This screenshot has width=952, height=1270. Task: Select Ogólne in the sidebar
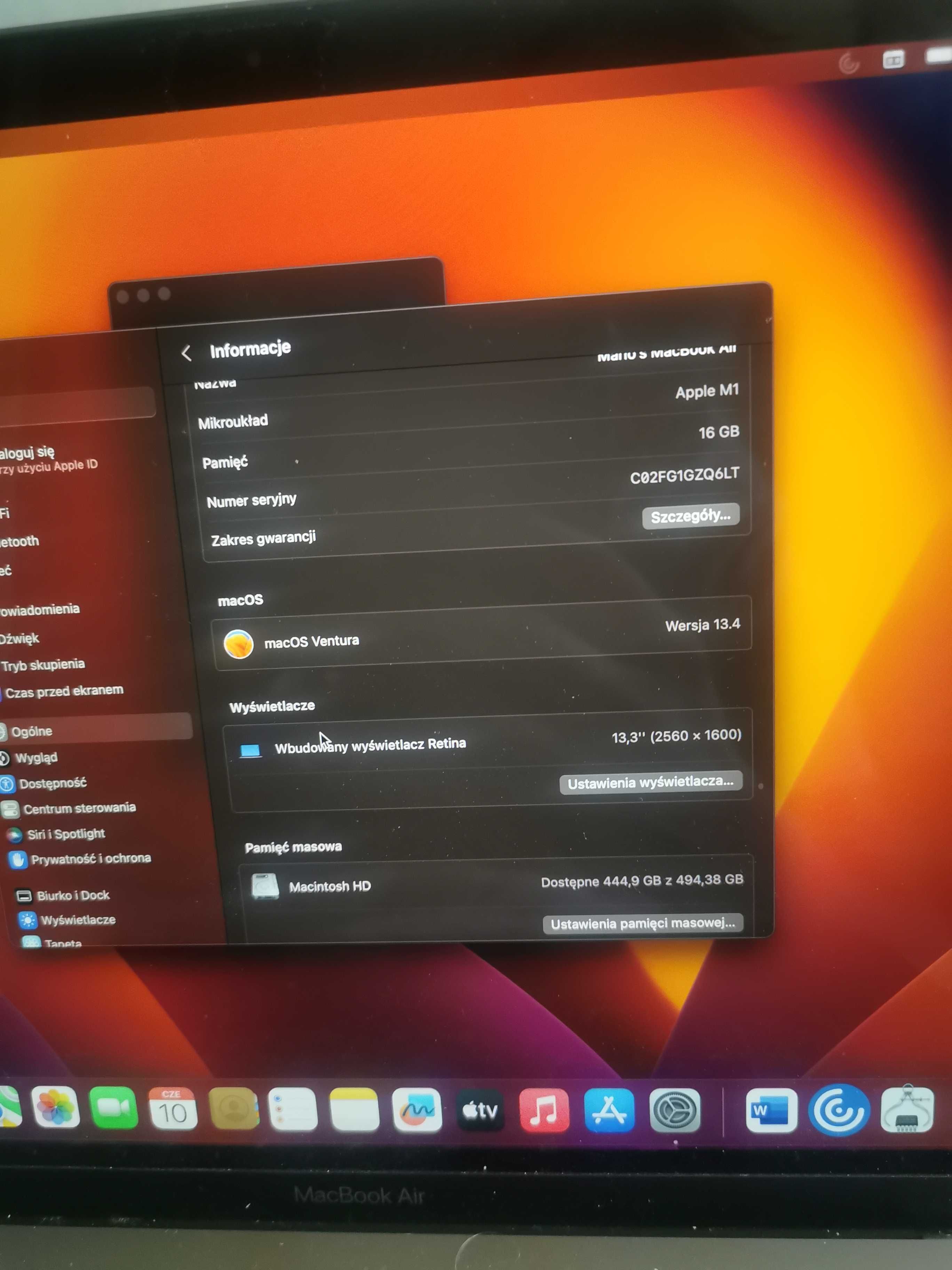point(95,730)
